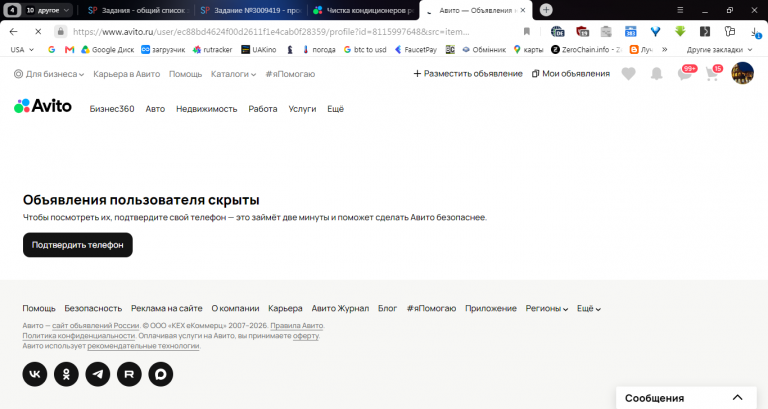Go back to the previous page
Viewport: 768px width, 409px height.
click(14, 31)
